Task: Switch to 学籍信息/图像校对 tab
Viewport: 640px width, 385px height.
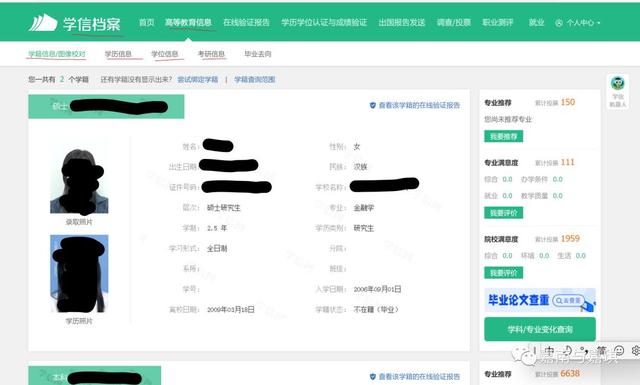Action: pyautogui.click(x=57, y=54)
